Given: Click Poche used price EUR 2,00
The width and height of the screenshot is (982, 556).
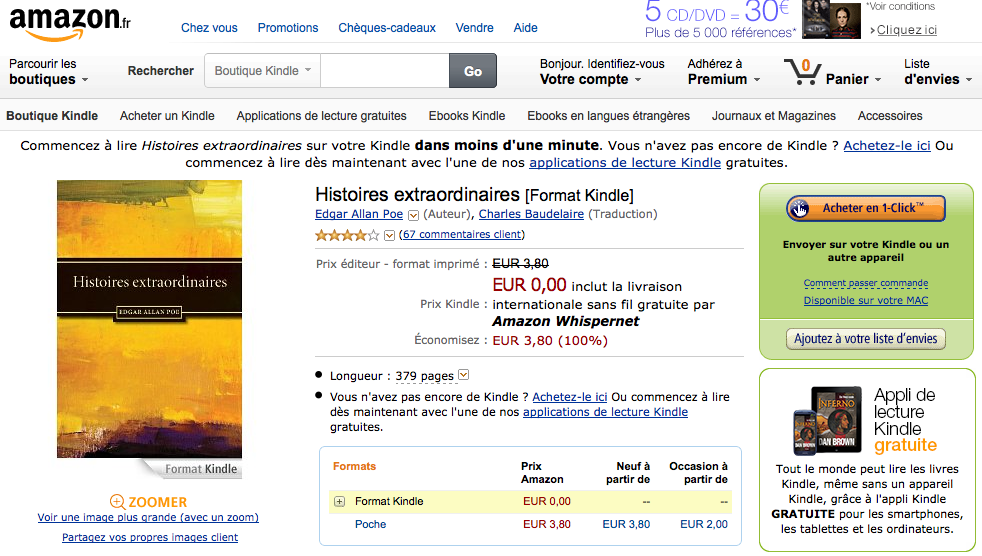Looking at the screenshot, I should pos(704,525).
